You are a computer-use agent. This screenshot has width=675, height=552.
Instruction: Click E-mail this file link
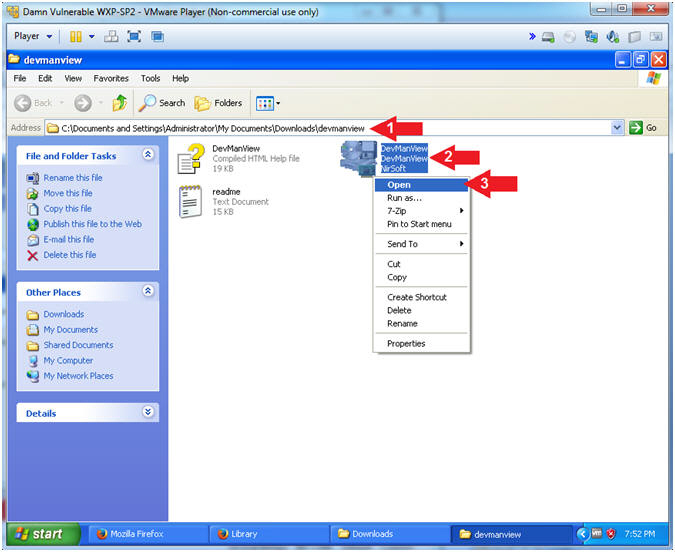pos(69,239)
